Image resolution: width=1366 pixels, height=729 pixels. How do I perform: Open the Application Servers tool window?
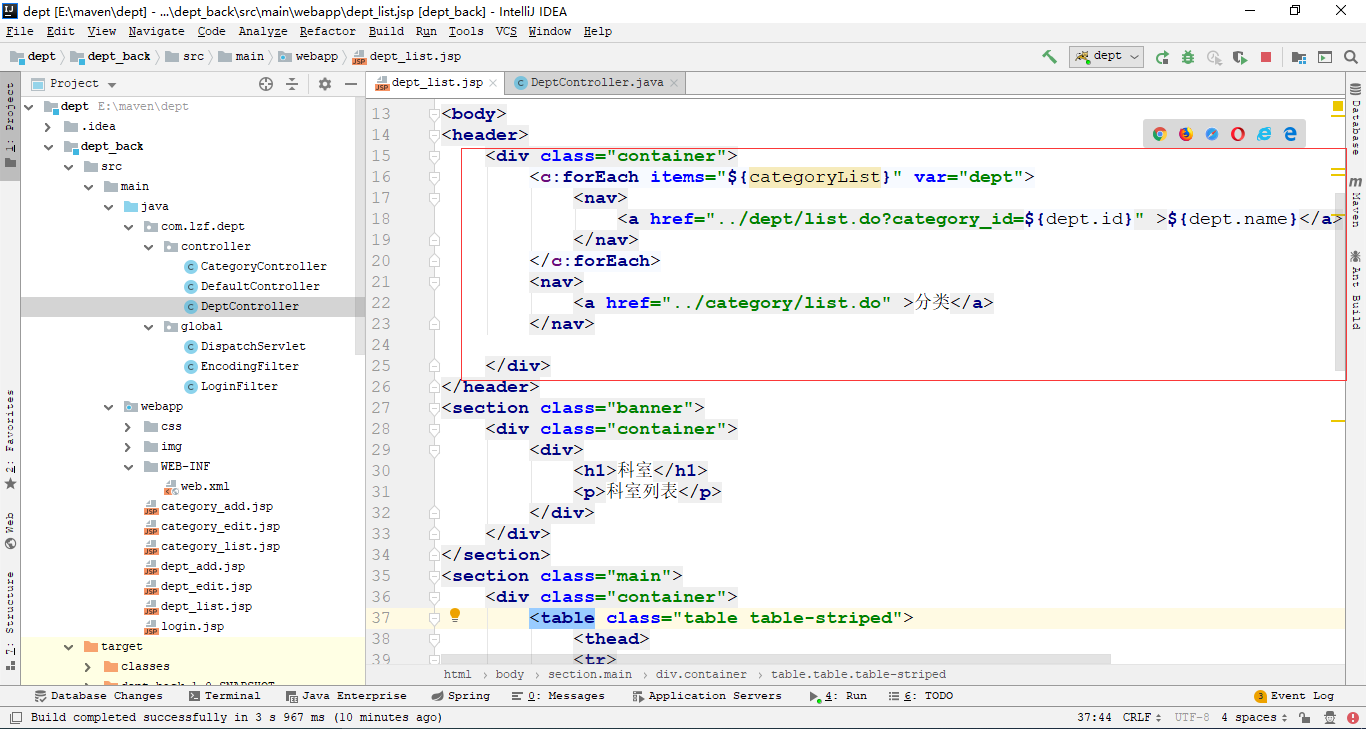click(x=706, y=696)
